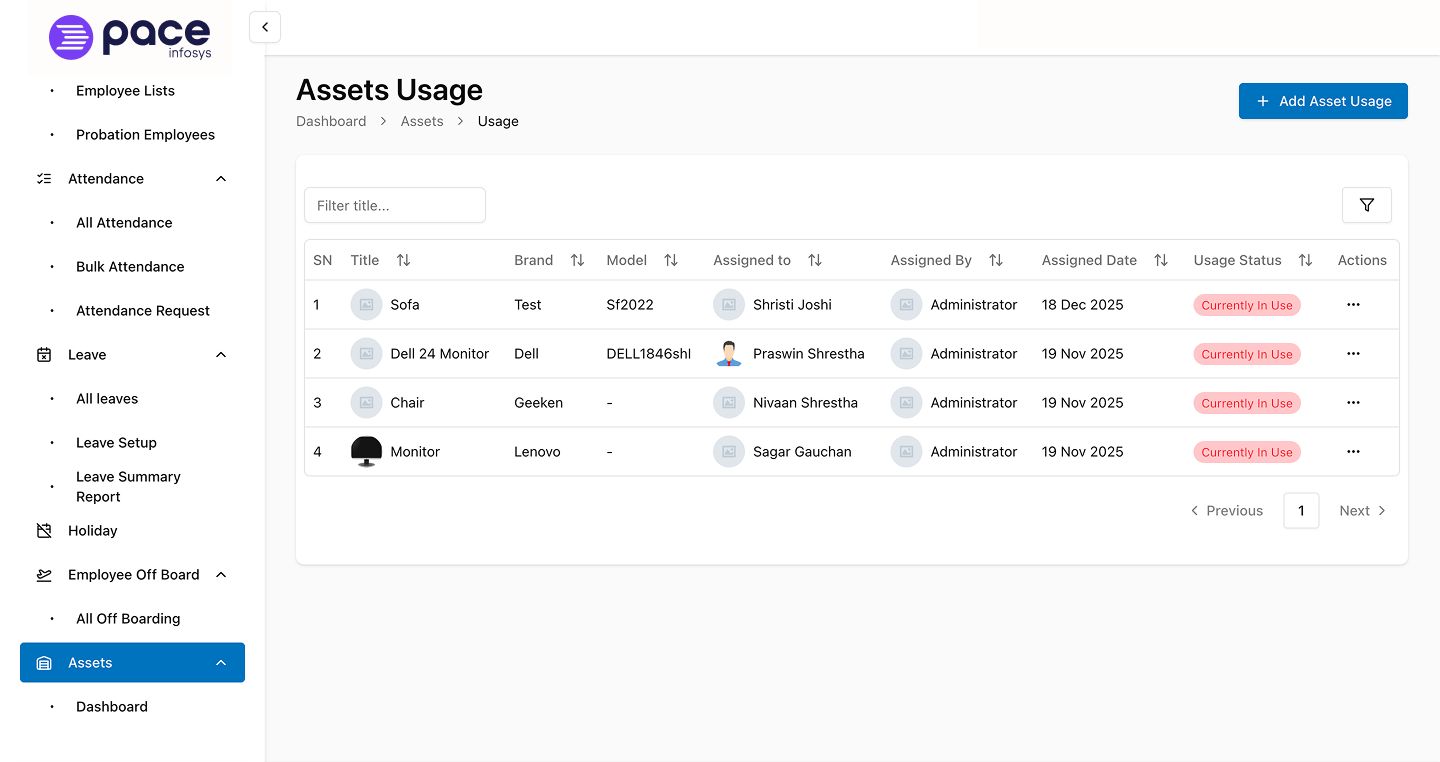Open All leaves page

[x=107, y=399]
